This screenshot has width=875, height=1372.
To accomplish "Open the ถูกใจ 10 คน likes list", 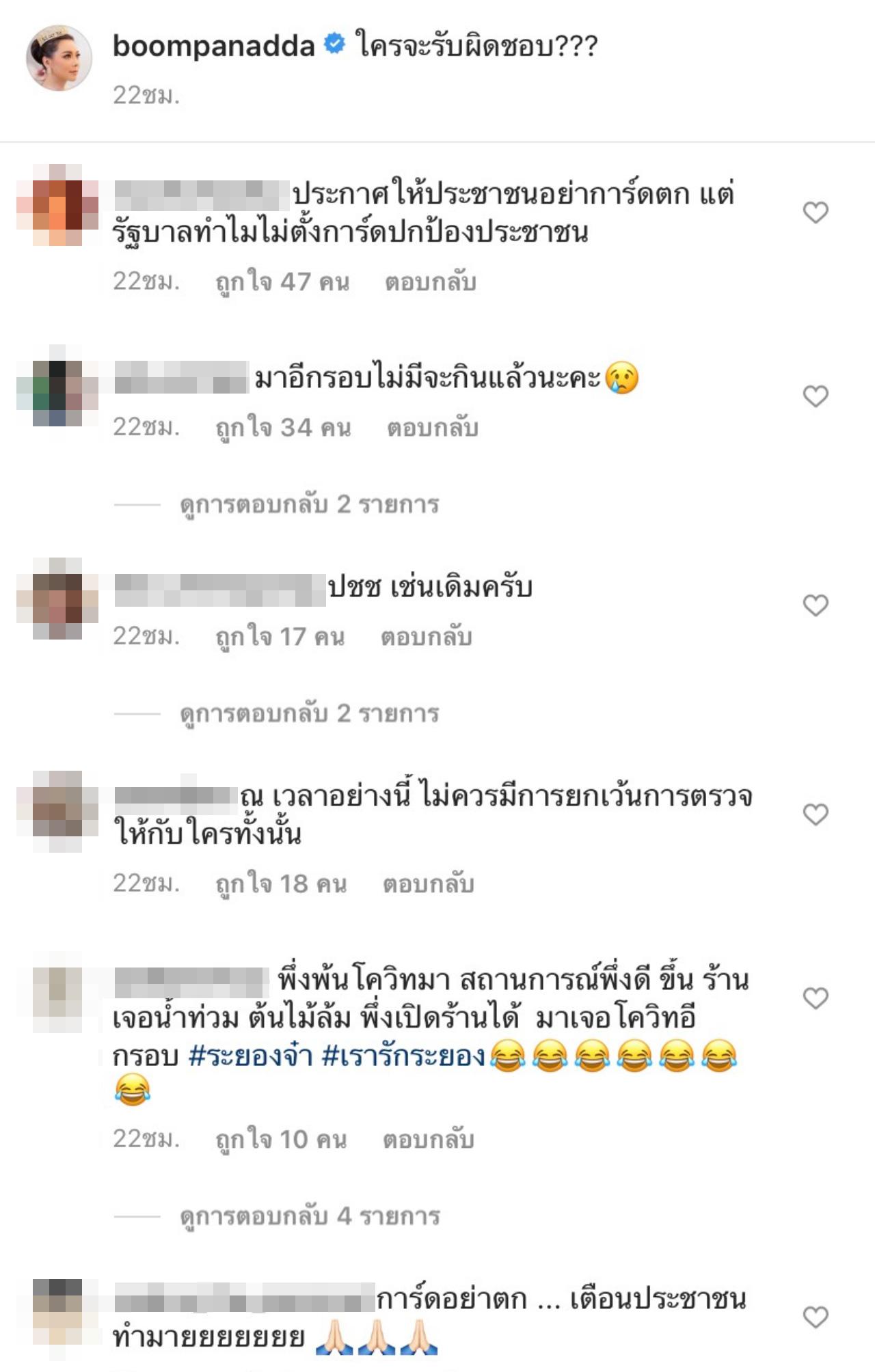I will (x=282, y=1140).
